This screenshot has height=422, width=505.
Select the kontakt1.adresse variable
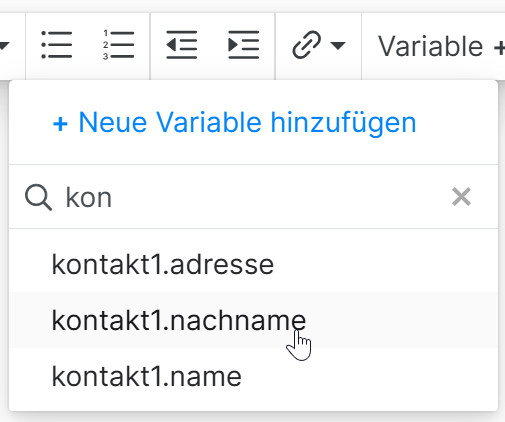pos(253,264)
